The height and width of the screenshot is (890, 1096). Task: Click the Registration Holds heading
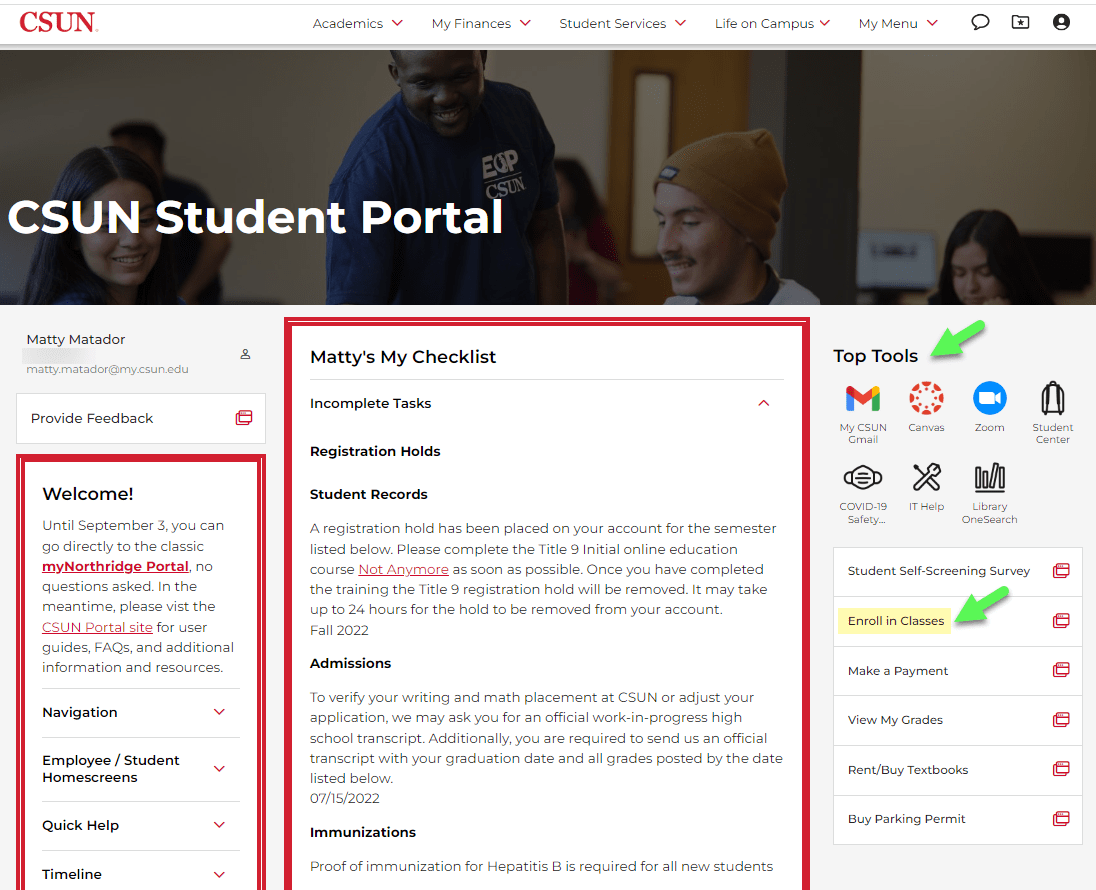(375, 452)
